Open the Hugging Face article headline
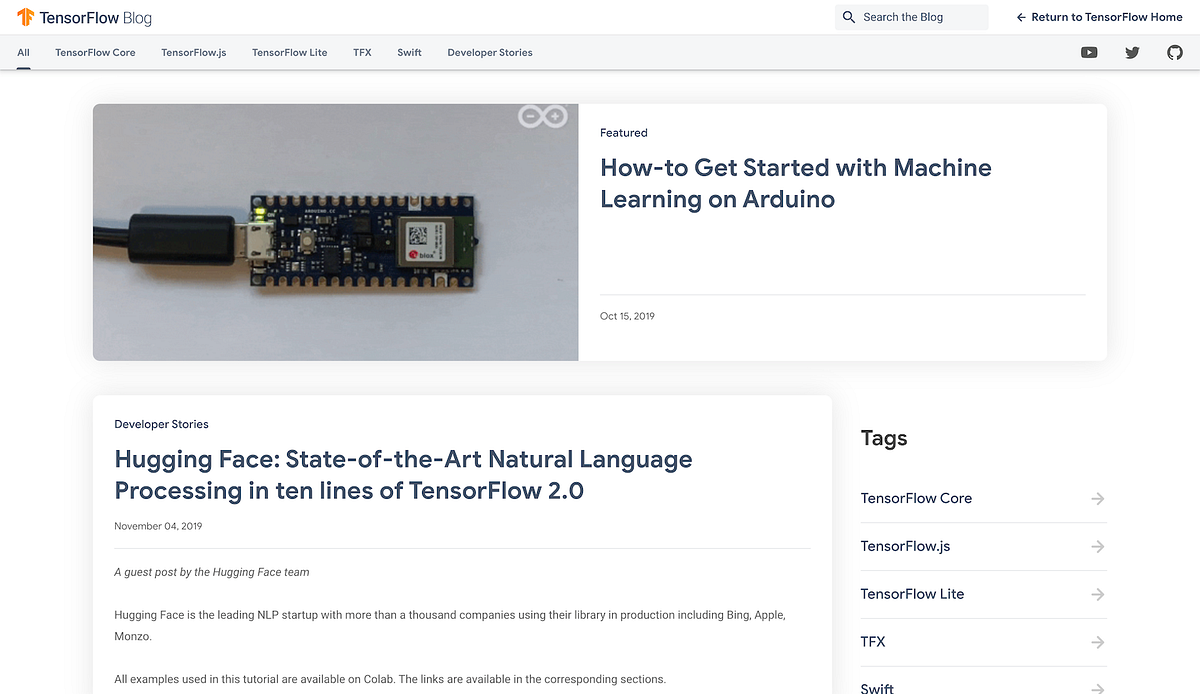The image size is (1200, 694). (403, 474)
